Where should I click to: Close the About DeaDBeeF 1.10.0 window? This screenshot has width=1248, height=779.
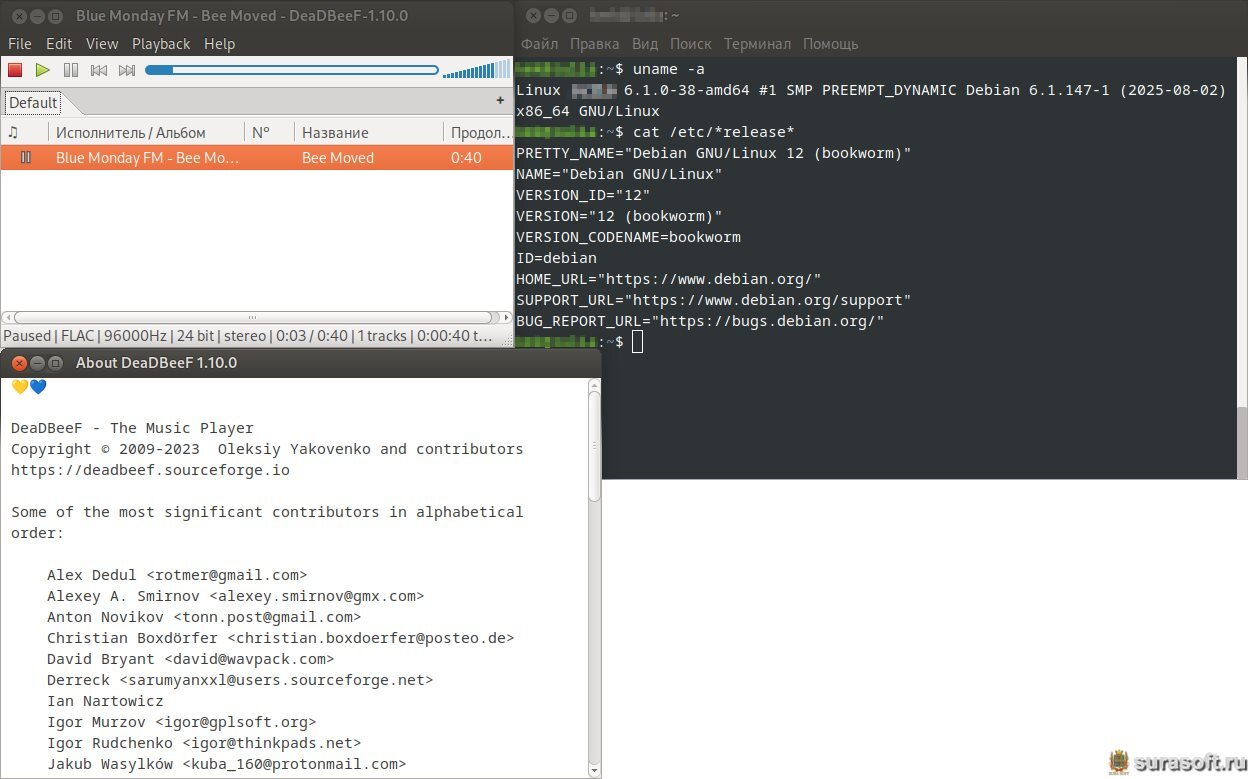click(x=19, y=363)
